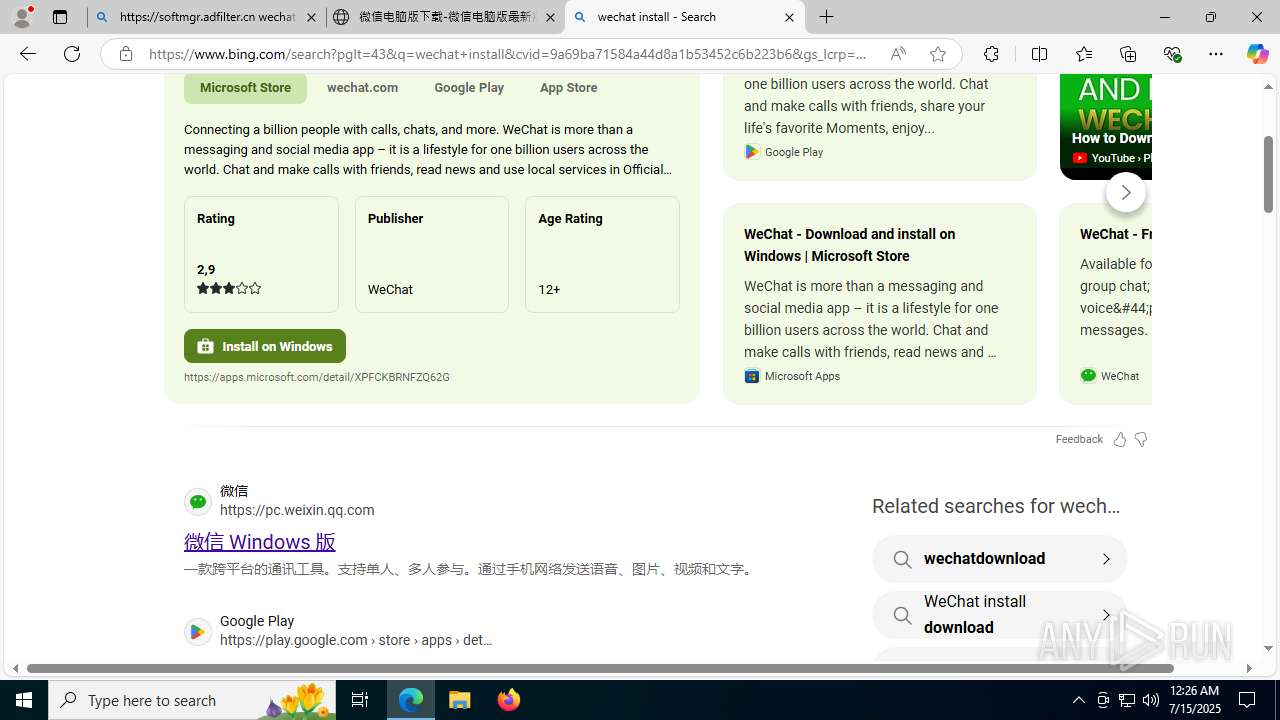Screen dimensions: 1280x720
Task: Open the notification center
Action: pyautogui.click(x=1248, y=700)
